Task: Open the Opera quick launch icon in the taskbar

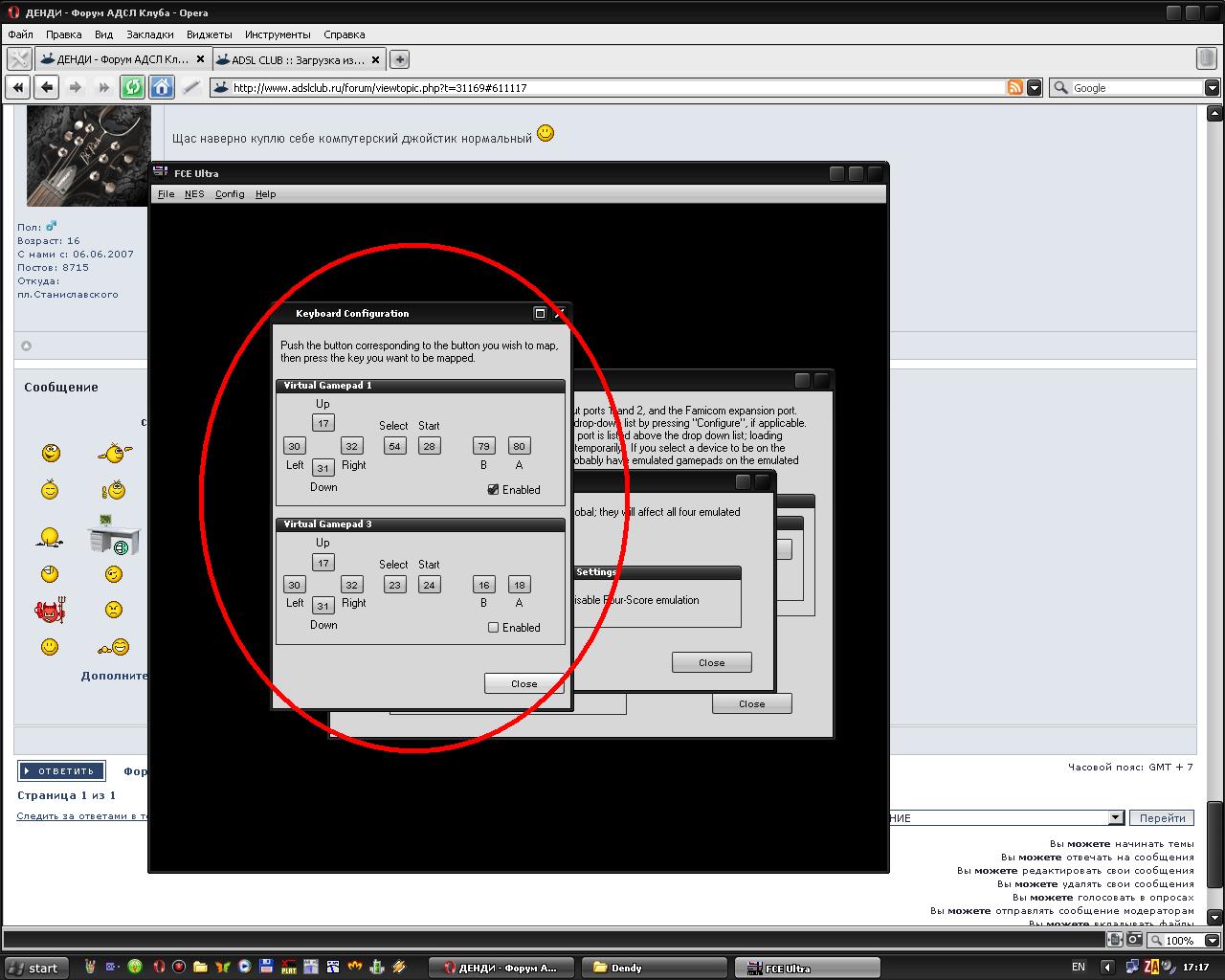Action: 159,967
